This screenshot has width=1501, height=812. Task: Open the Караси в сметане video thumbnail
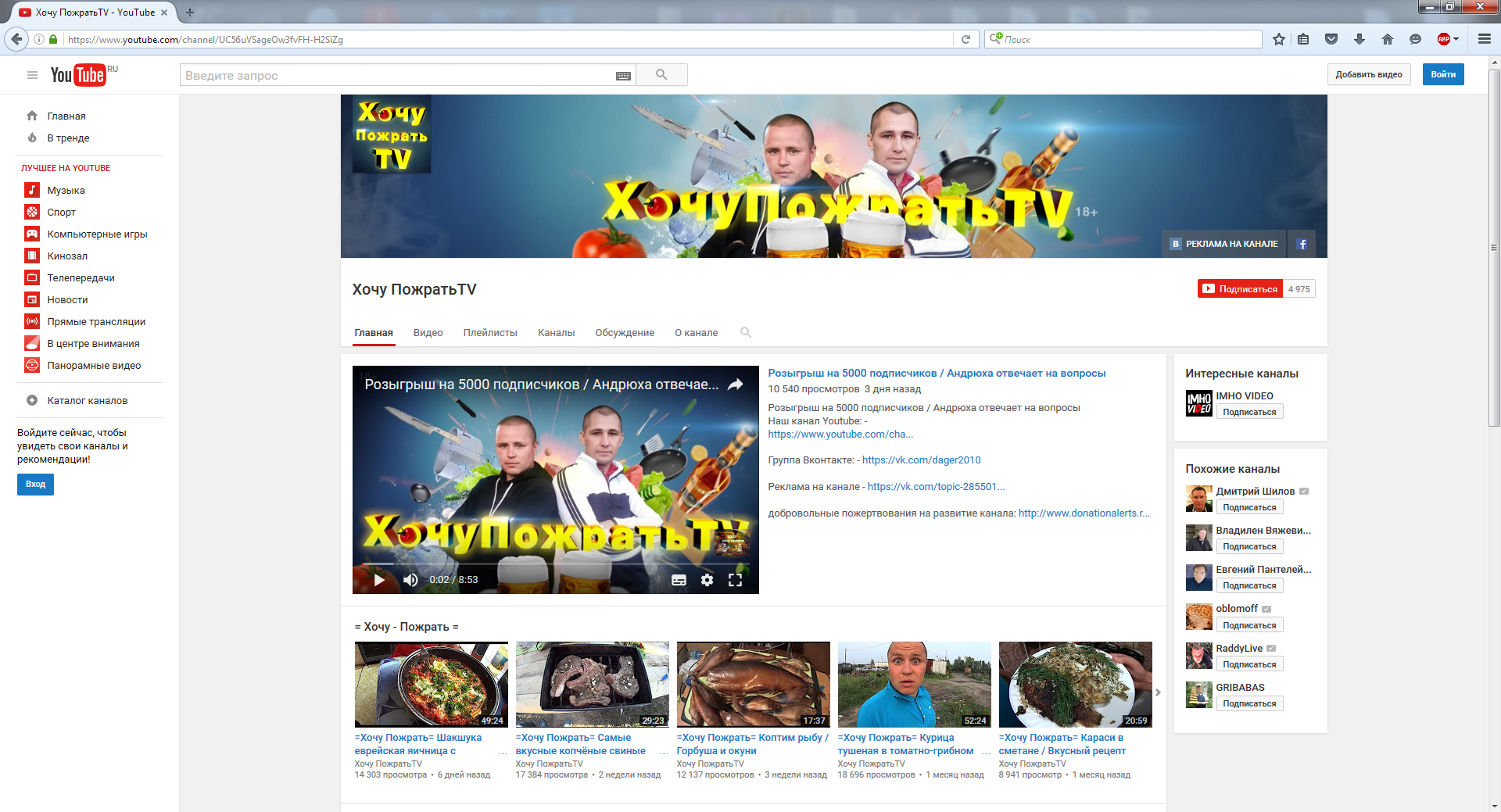click(1075, 685)
